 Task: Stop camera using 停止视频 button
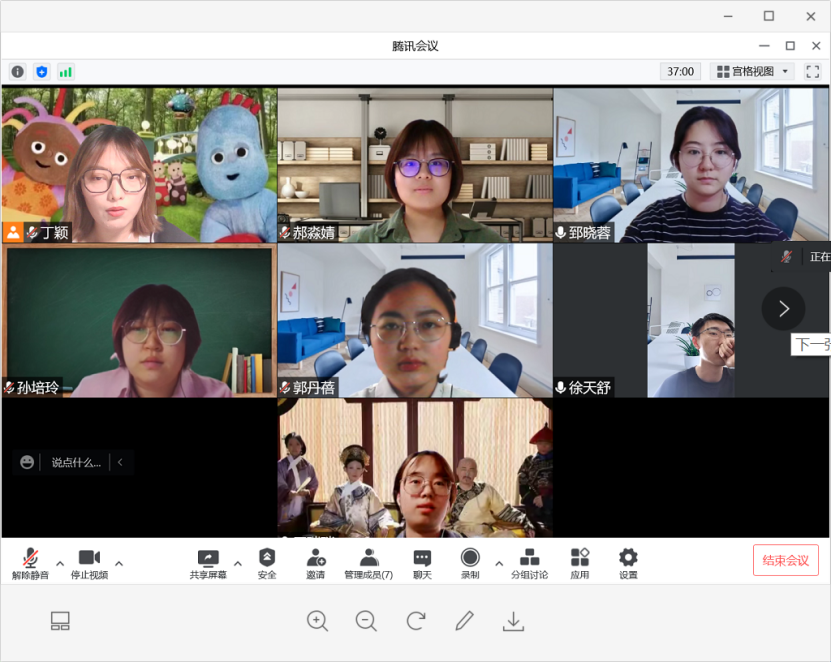(89, 563)
